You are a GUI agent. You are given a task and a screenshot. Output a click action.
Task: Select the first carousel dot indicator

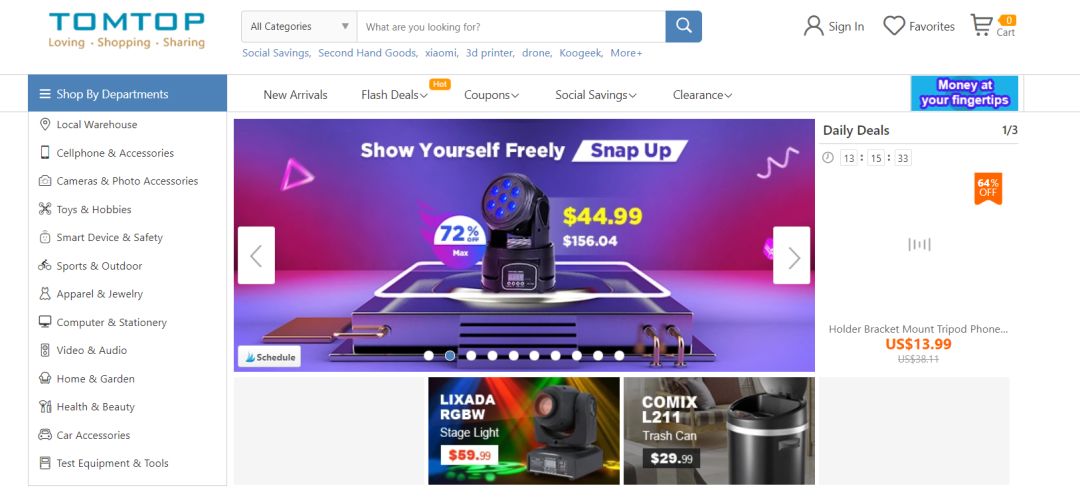coord(428,355)
